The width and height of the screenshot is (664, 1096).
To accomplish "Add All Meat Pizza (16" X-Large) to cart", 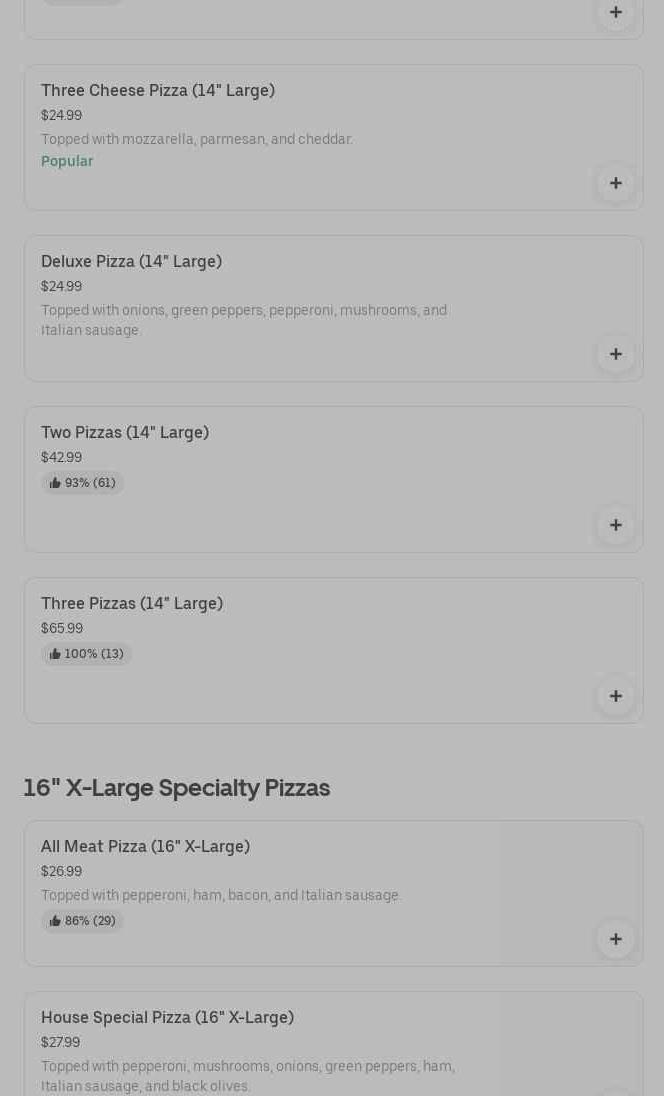I will pyautogui.click(x=615, y=939).
